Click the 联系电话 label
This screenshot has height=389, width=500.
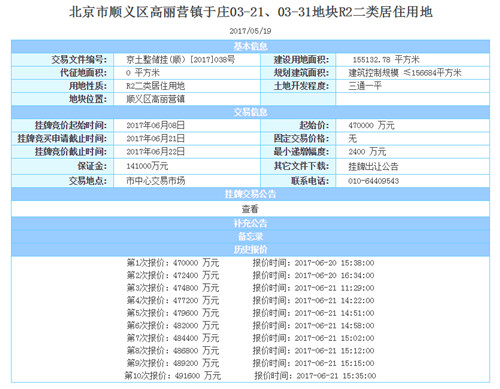(310, 181)
